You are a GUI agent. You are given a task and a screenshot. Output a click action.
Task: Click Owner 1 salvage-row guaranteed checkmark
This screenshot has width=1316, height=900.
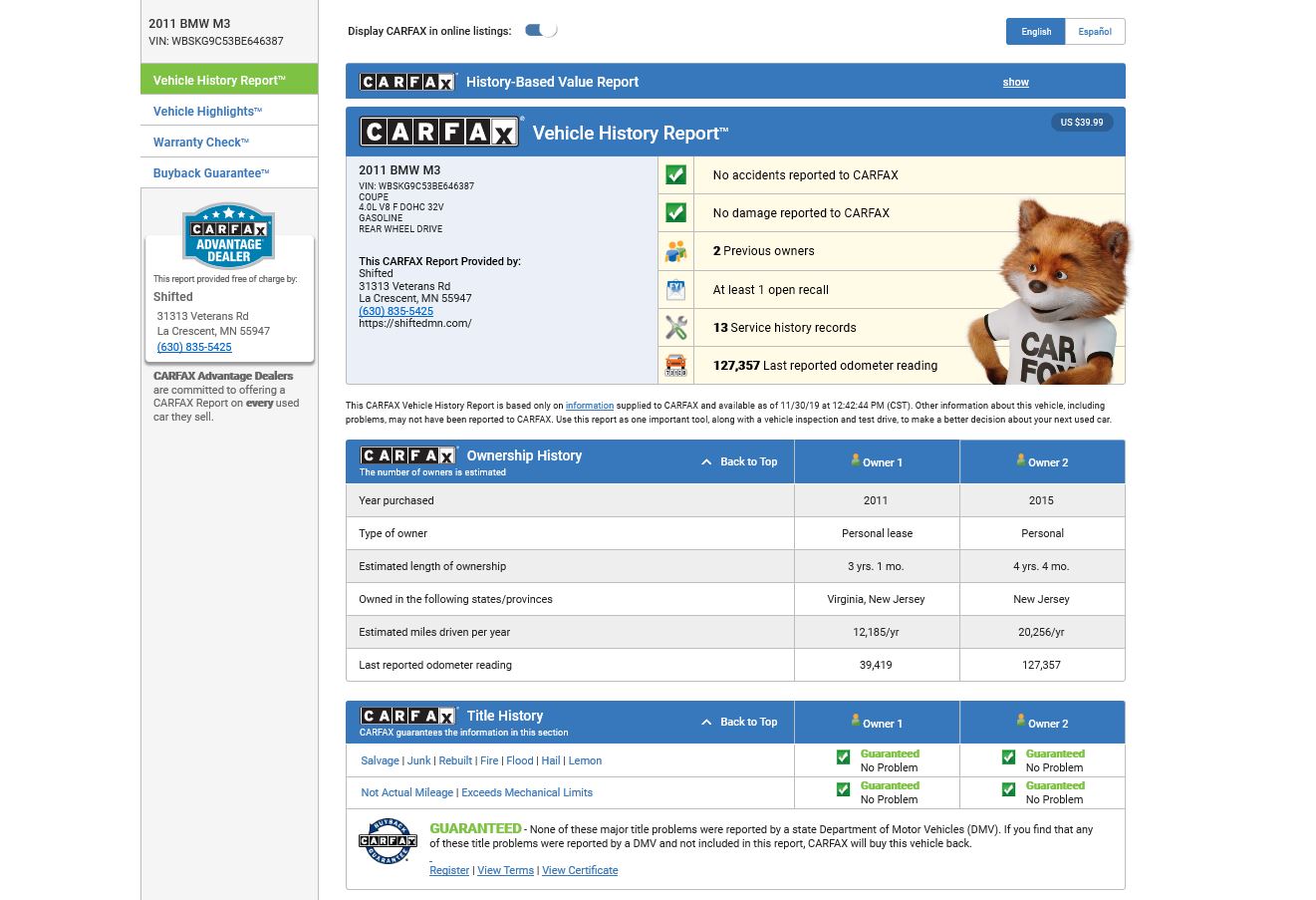point(843,757)
